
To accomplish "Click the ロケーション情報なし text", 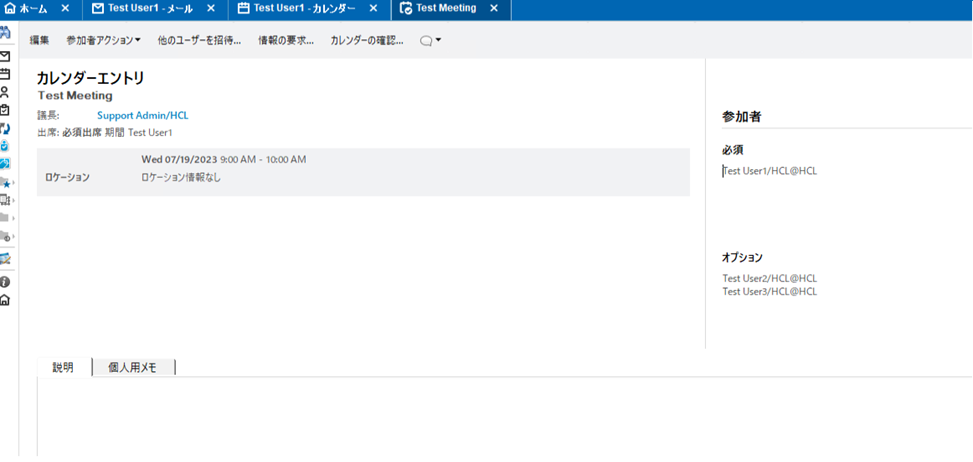I will point(181,177).
